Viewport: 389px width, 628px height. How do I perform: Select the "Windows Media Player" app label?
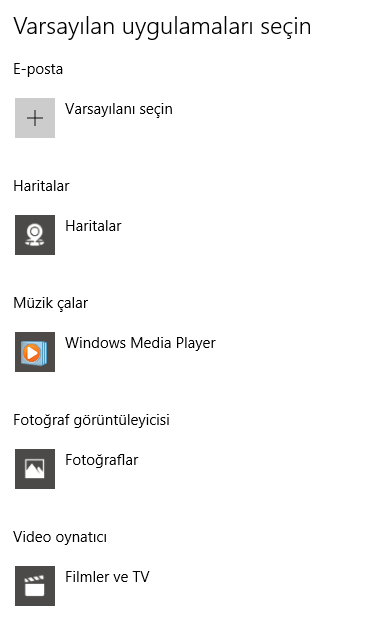[140, 343]
